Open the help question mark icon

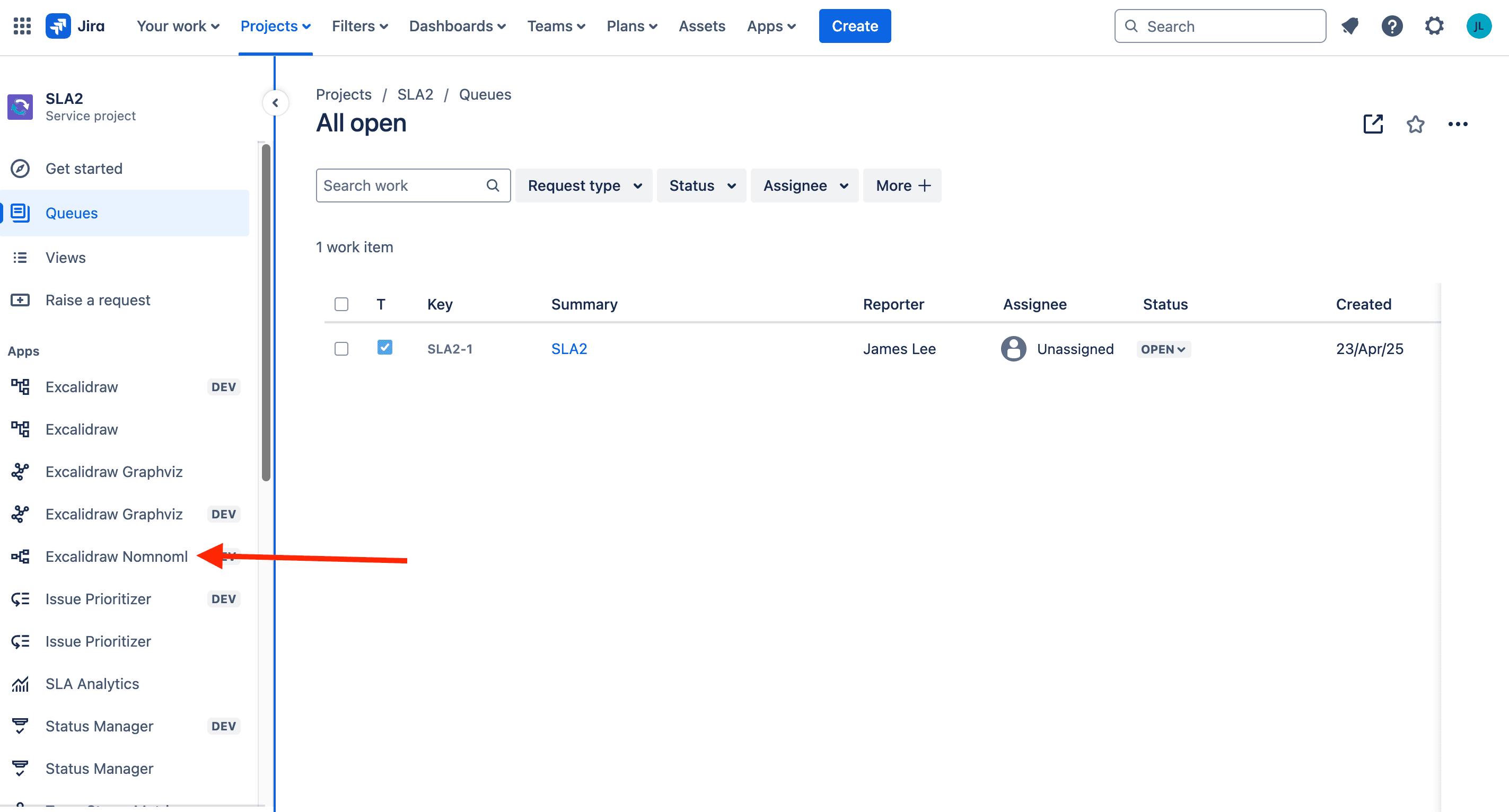(x=1392, y=26)
